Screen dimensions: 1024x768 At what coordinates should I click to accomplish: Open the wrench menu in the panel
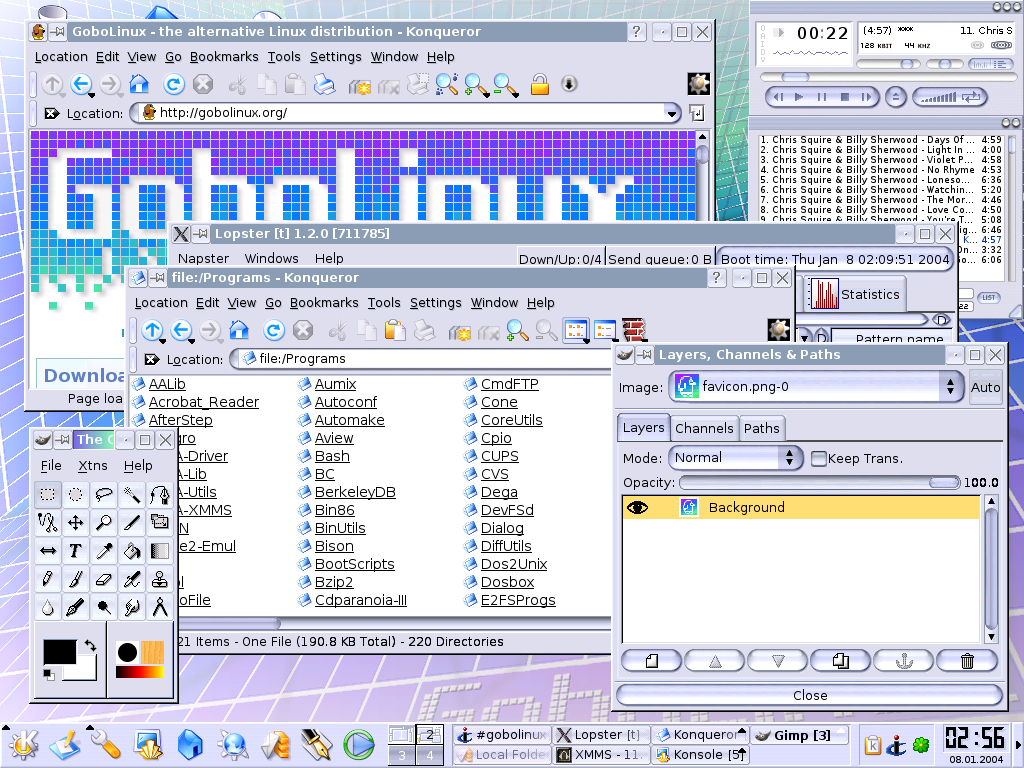104,744
